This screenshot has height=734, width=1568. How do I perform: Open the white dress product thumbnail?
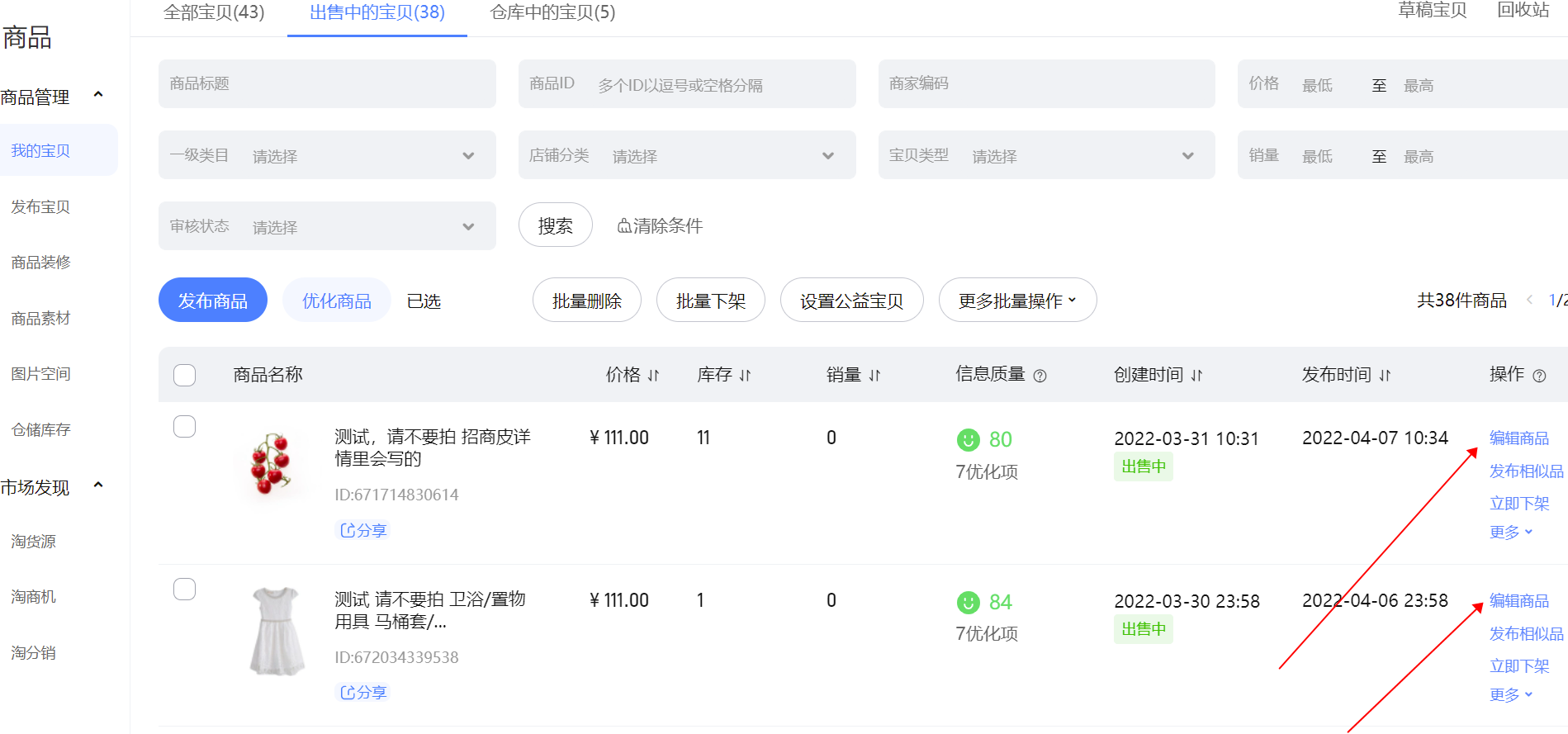click(x=277, y=632)
